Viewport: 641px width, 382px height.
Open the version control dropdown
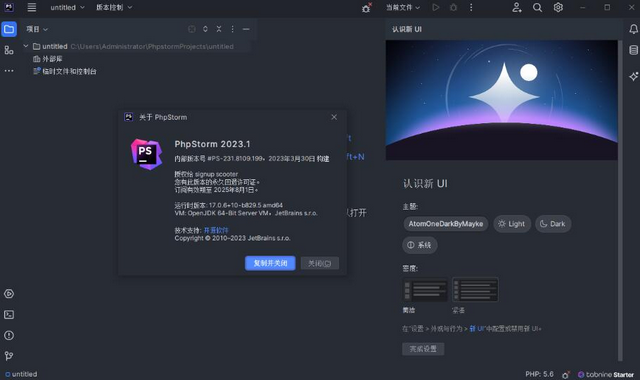click(114, 7)
